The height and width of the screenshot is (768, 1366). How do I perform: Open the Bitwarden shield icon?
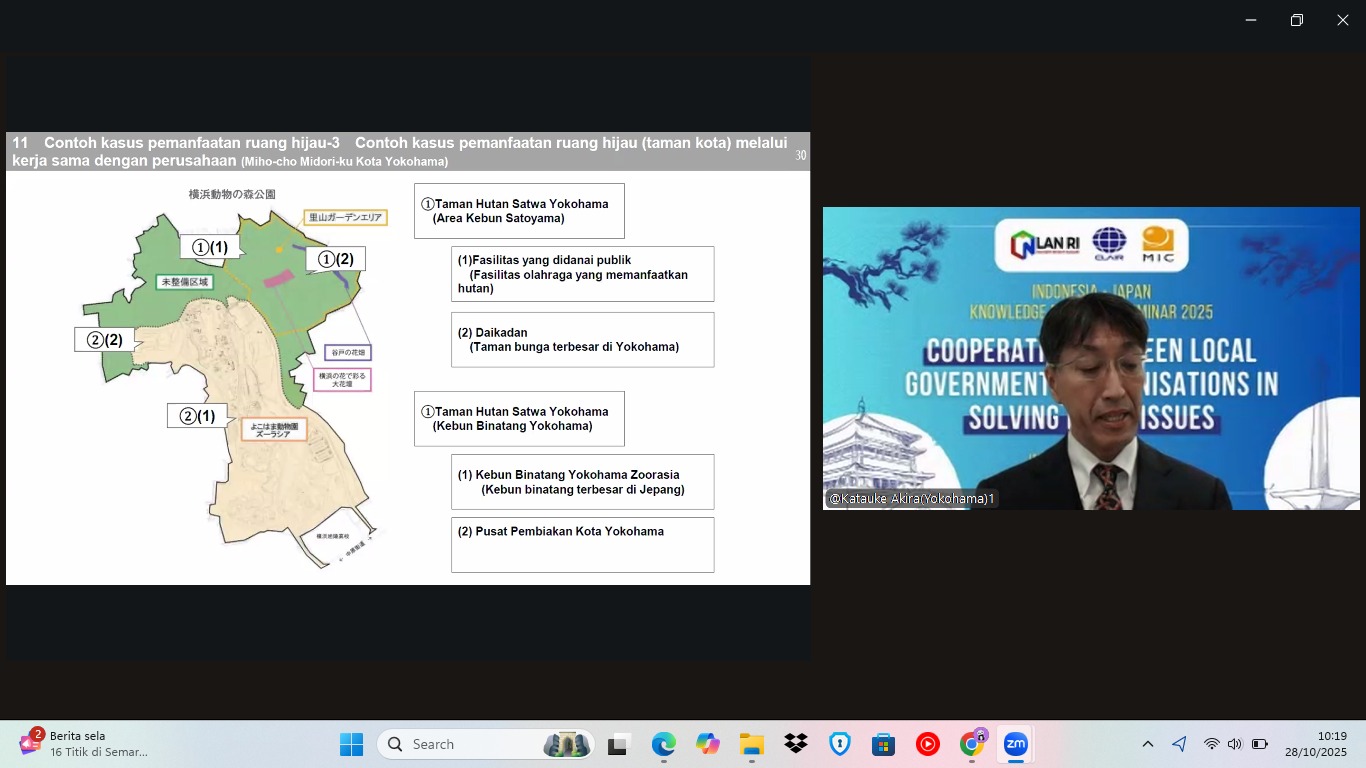pos(839,744)
